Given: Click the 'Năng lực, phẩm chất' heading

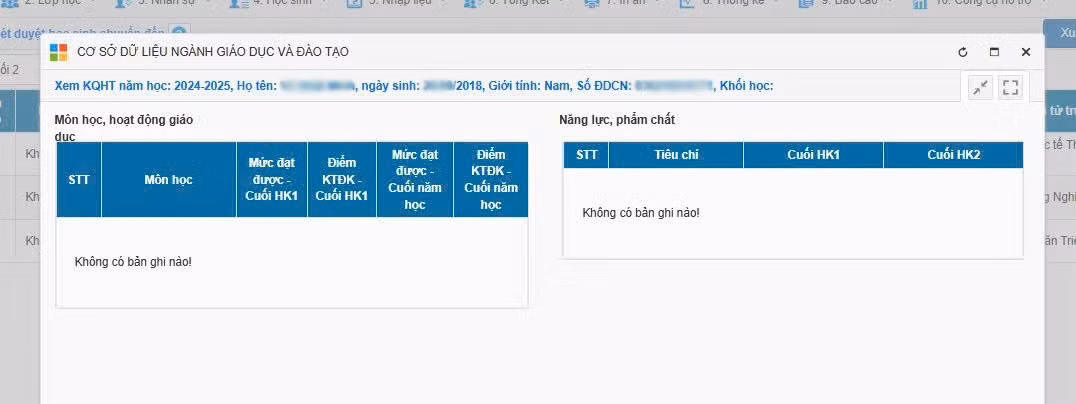Looking at the screenshot, I should pos(617,120).
